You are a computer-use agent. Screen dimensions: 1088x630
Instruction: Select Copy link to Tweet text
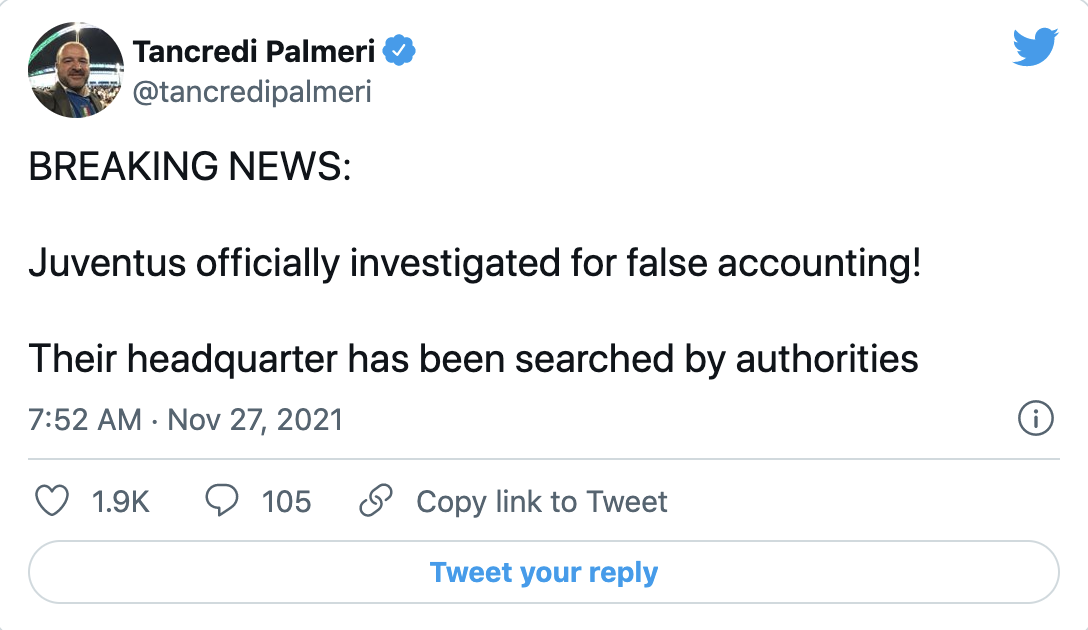(542, 501)
